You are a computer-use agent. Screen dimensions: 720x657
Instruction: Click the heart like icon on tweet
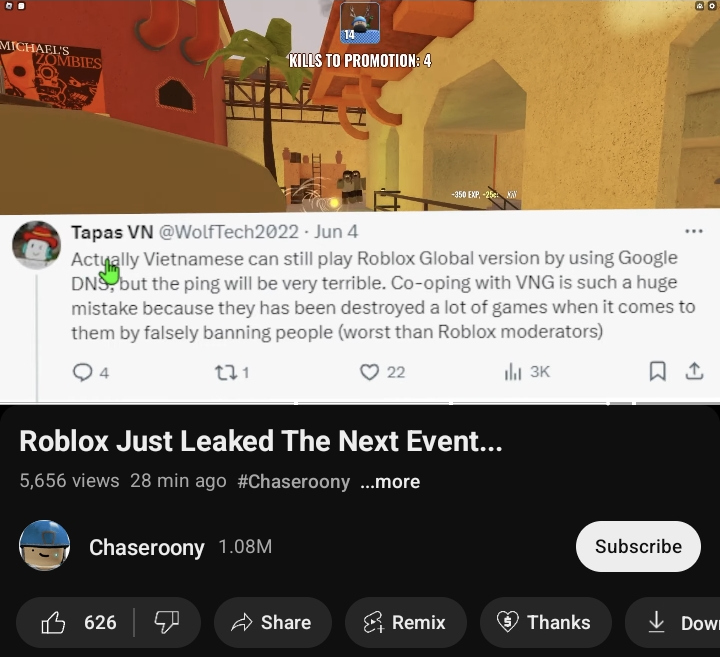pos(369,372)
